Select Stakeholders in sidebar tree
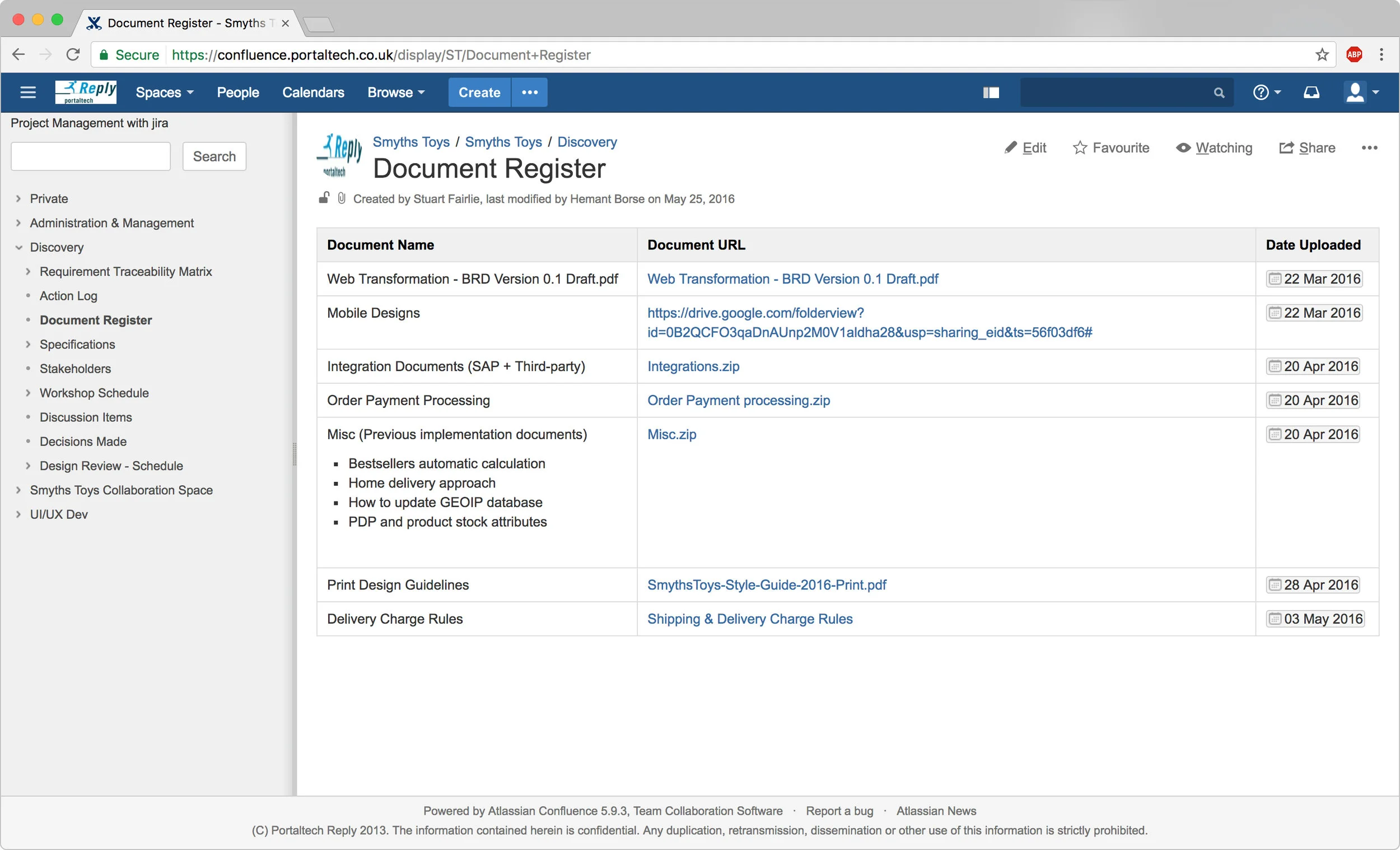 [75, 369]
